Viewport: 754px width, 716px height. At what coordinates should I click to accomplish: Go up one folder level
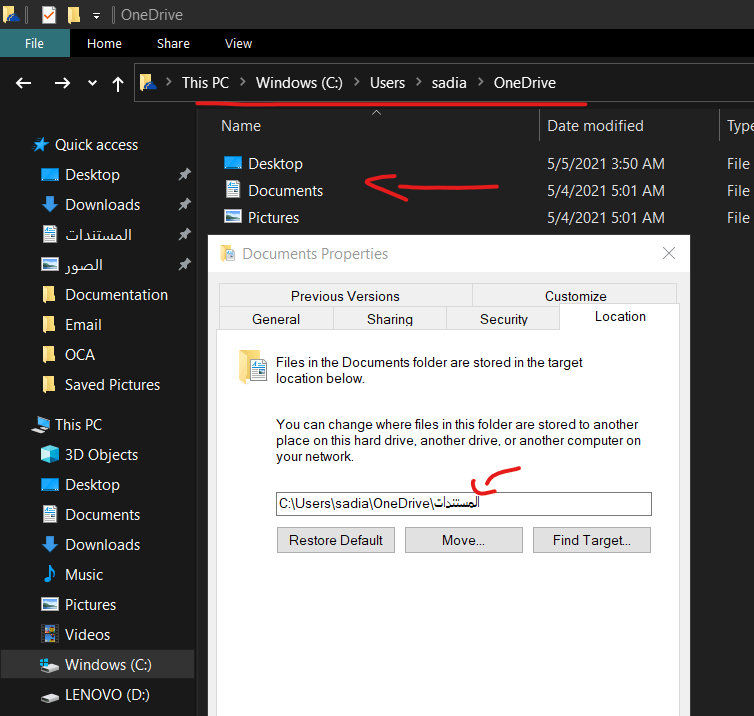(118, 84)
